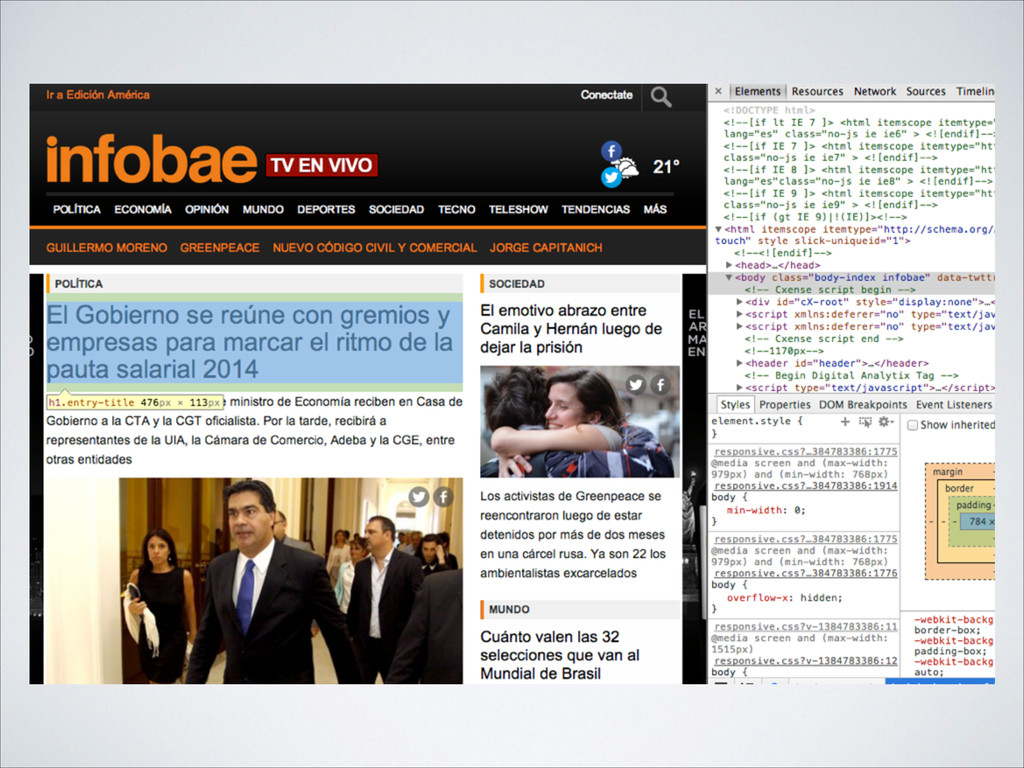Enable the Show inherited checkbox

(x=913, y=425)
